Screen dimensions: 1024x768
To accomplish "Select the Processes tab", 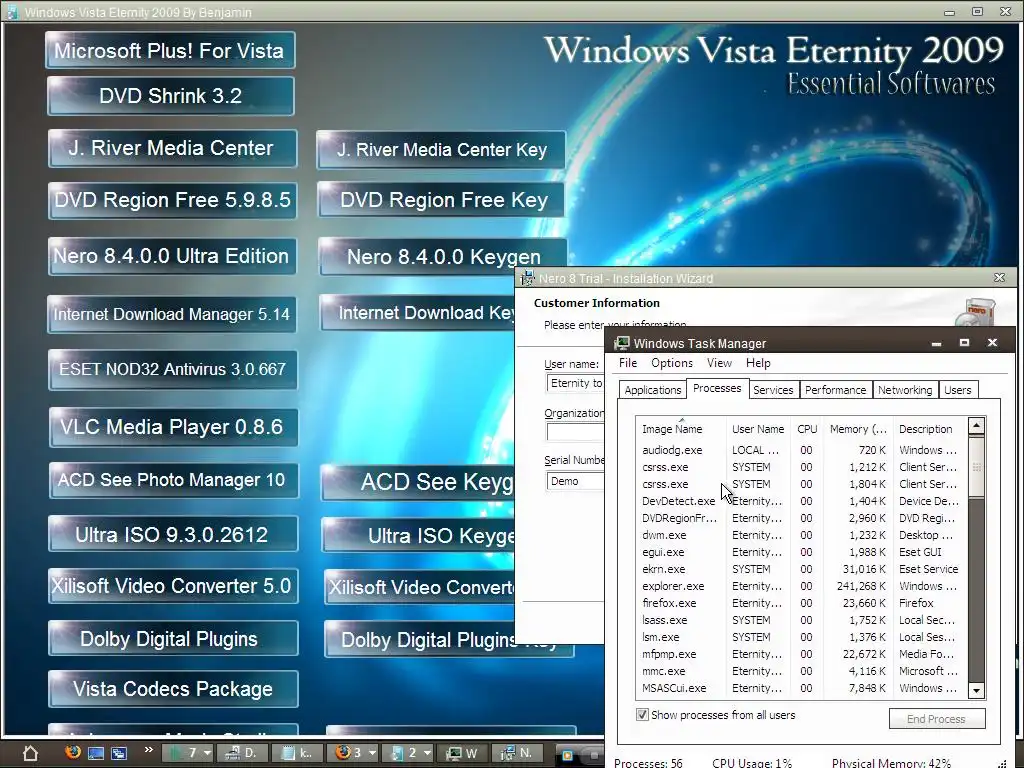I will coord(717,388).
